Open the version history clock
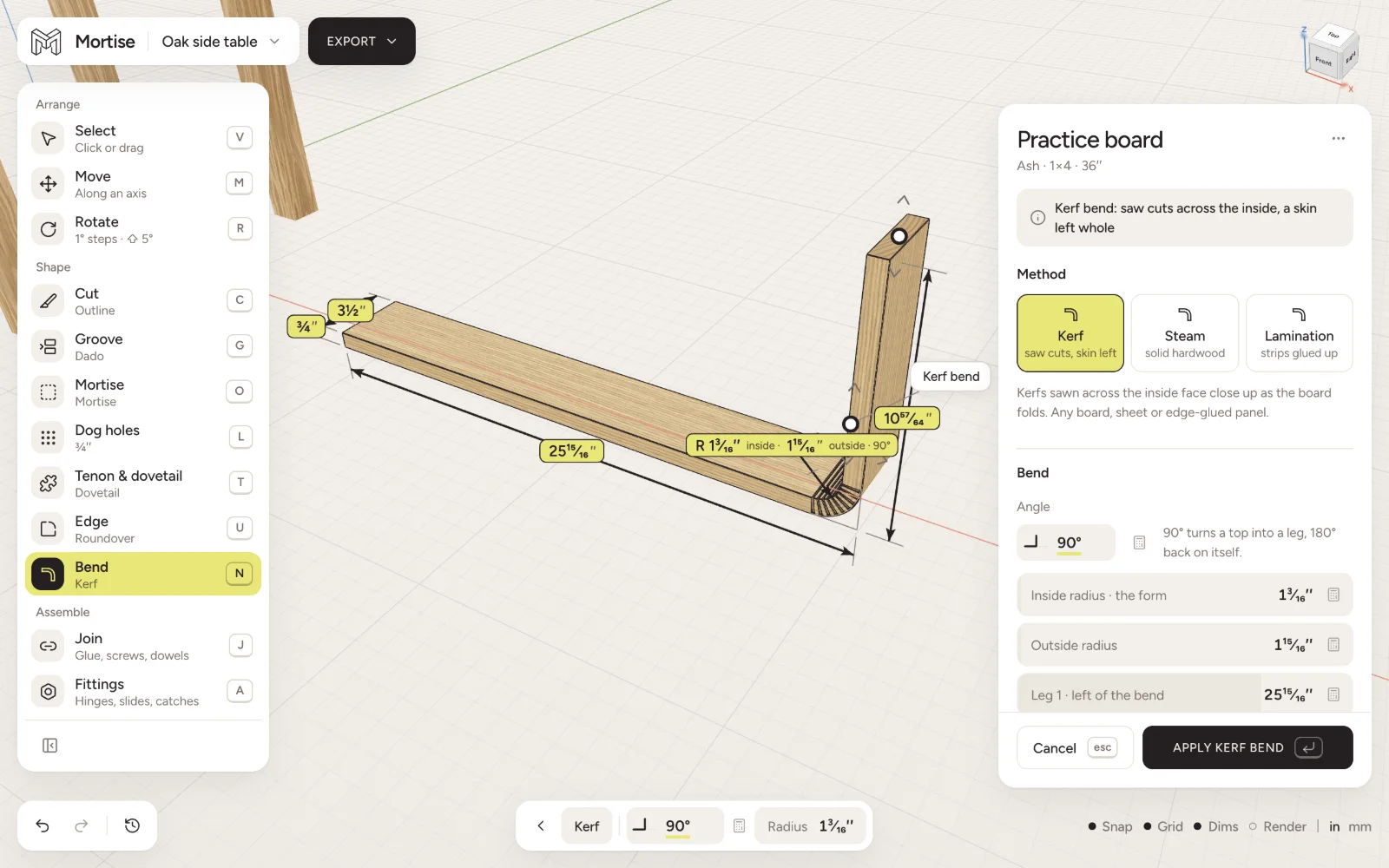Viewport: 1389px width, 868px height. point(132,825)
